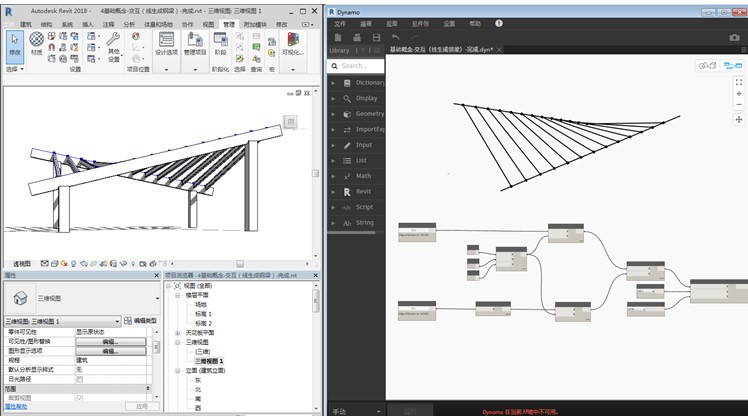The height and width of the screenshot is (420, 748).
Task: Click the 应用 (Apply) button in Properties
Action: tap(142, 406)
